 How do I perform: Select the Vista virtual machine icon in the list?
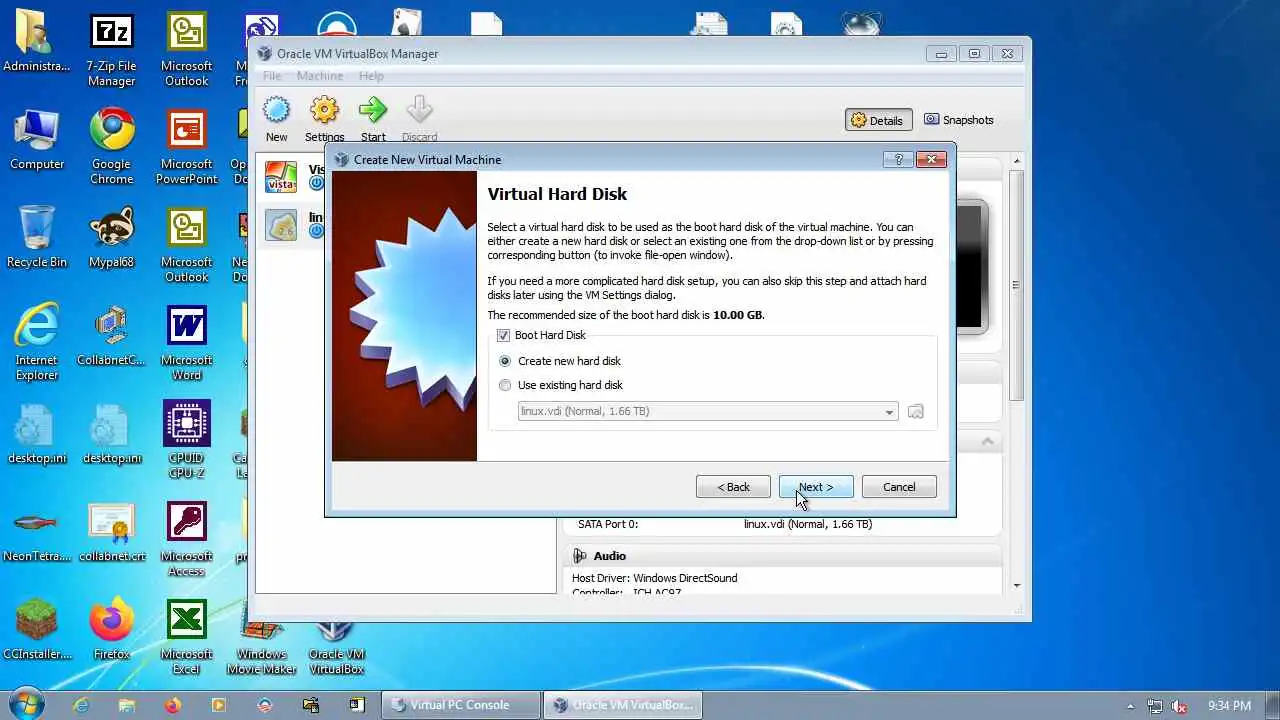coord(281,177)
